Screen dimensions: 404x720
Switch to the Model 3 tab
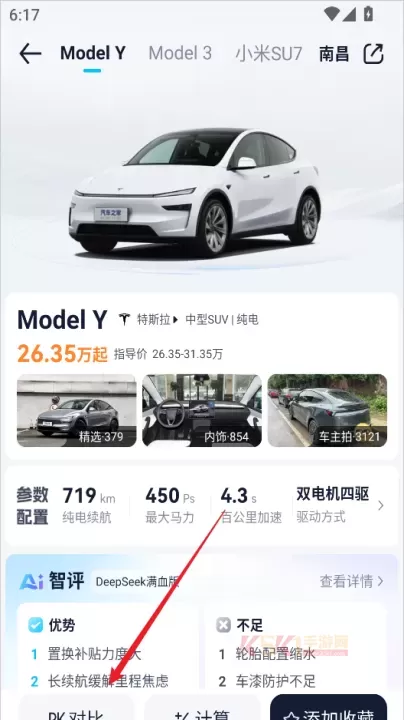coord(180,53)
